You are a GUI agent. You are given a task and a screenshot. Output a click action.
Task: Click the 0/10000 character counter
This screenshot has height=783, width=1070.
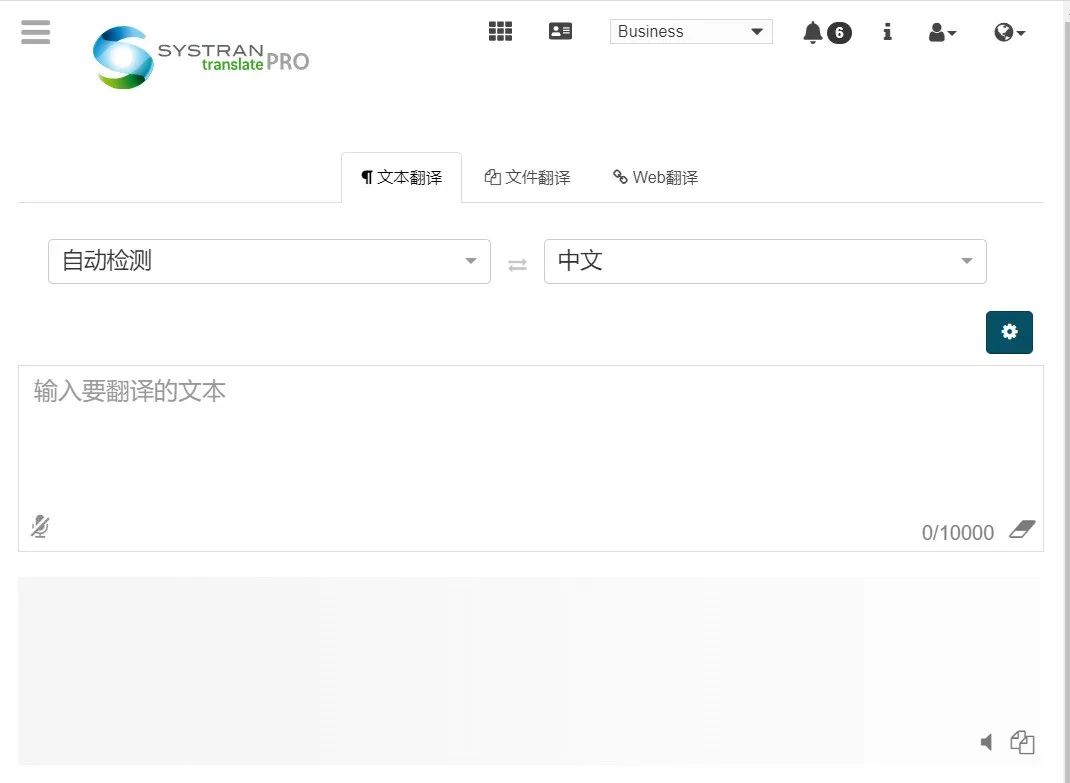coord(957,532)
